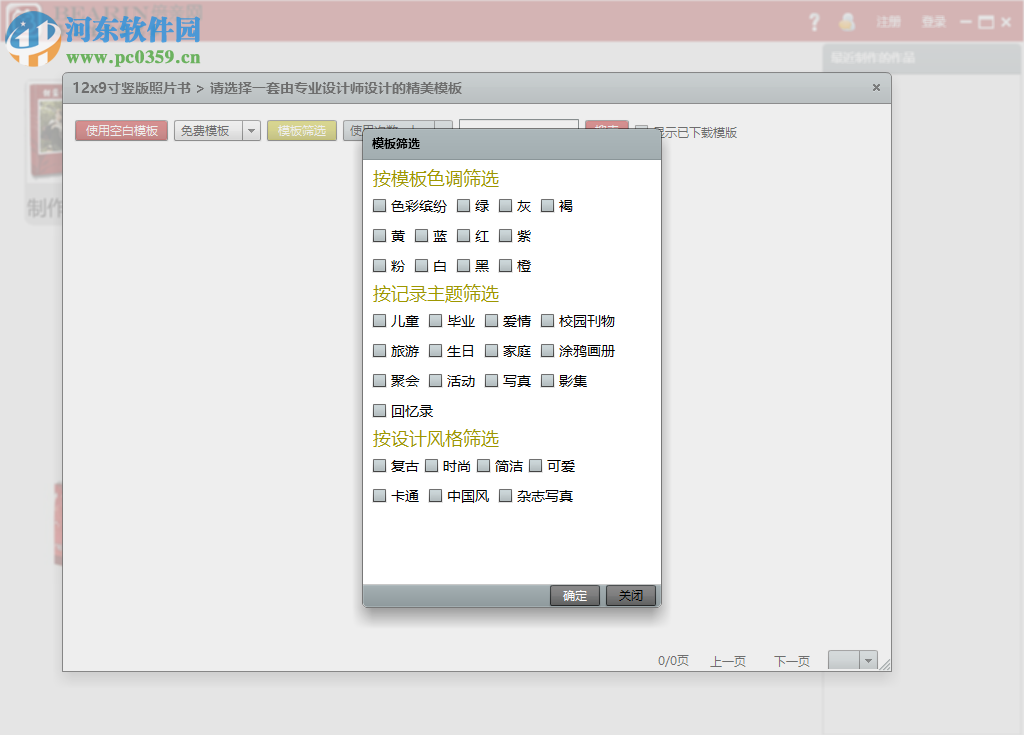The height and width of the screenshot is (735, 1024).
Task: Enable the 回忆录 theme filter
Action: [x=380, y=410]
